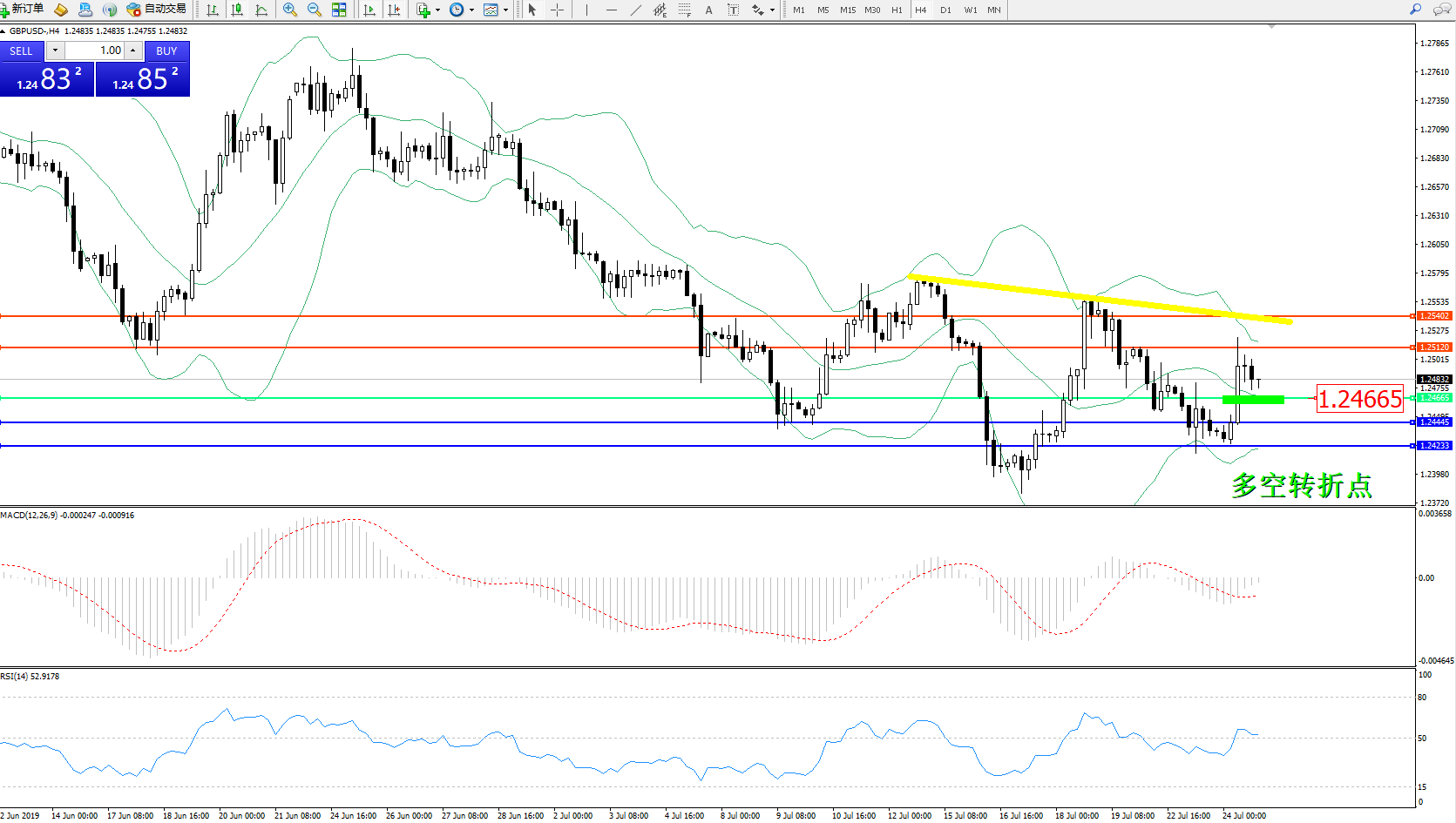Open the arrows objects dropdown

(x=772, y=10)
